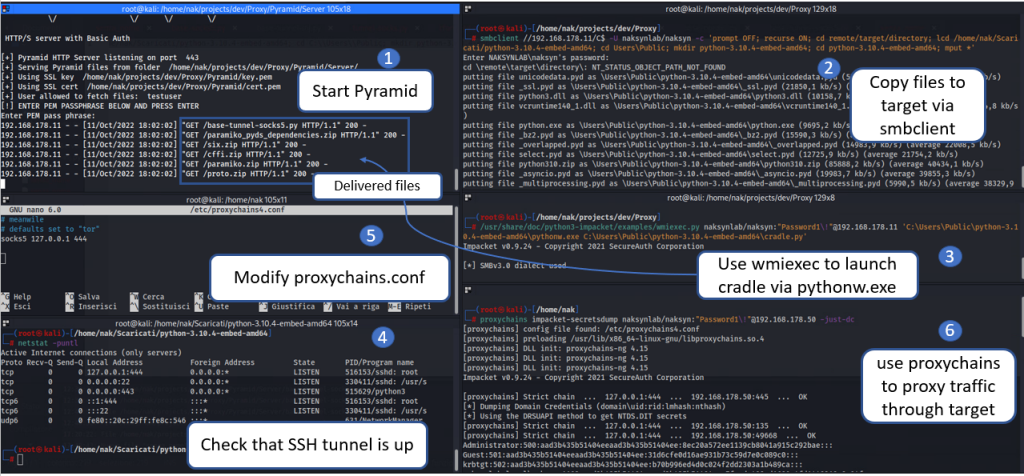The height and width of the screenshot is (476, 1024).
Task: Click the GNU nano 6.0 header text
Action: 35,210
